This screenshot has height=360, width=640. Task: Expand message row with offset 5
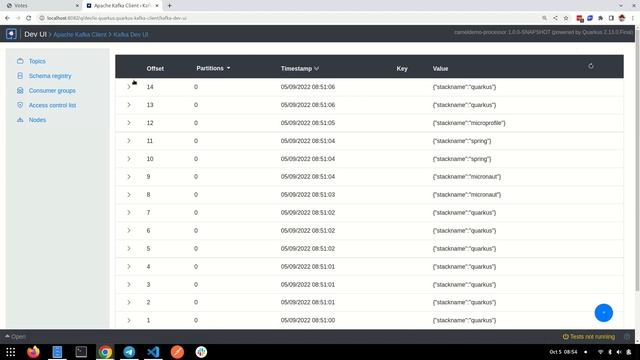129,249
